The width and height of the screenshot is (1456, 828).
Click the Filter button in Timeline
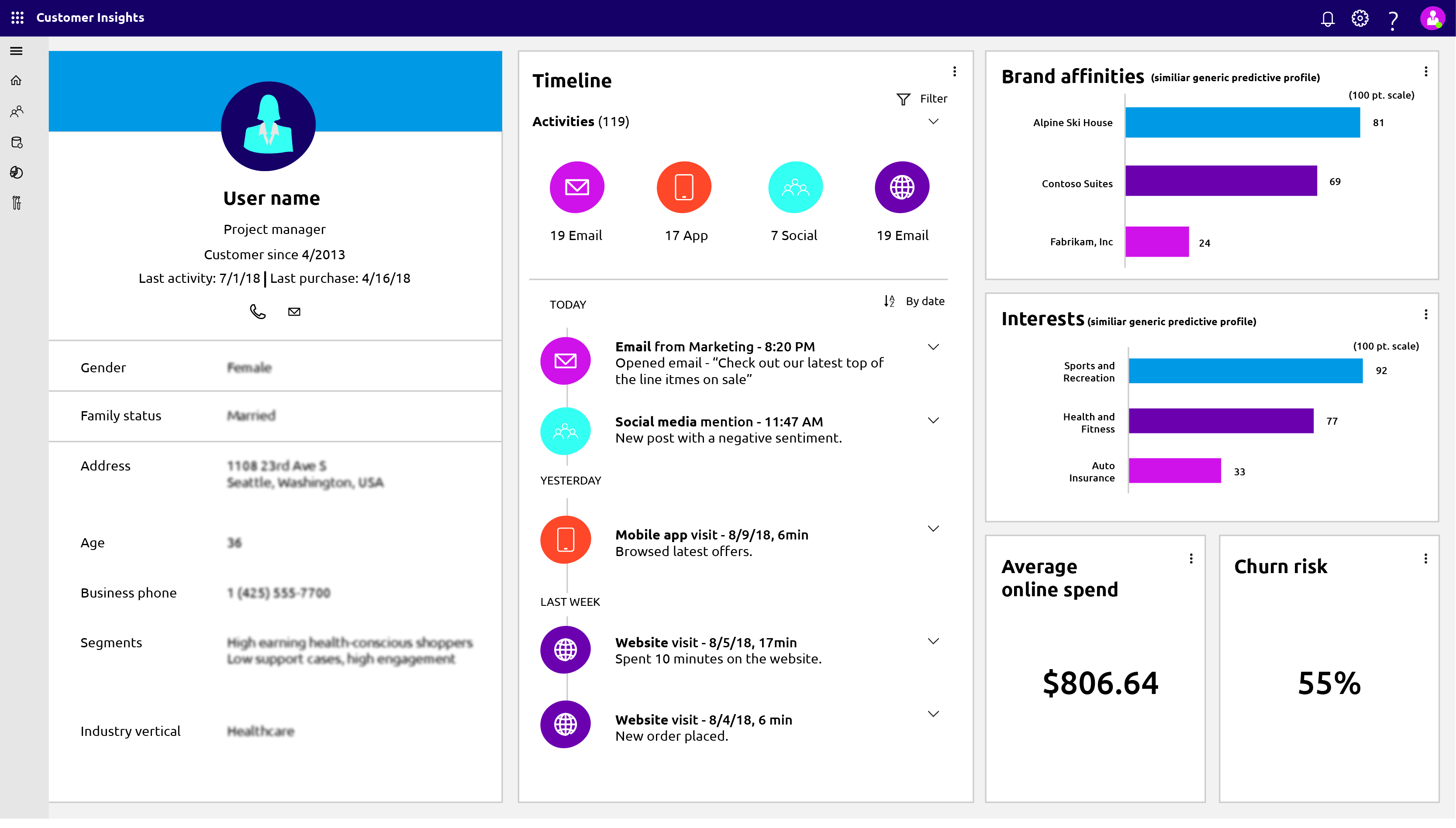click(922, 99)
